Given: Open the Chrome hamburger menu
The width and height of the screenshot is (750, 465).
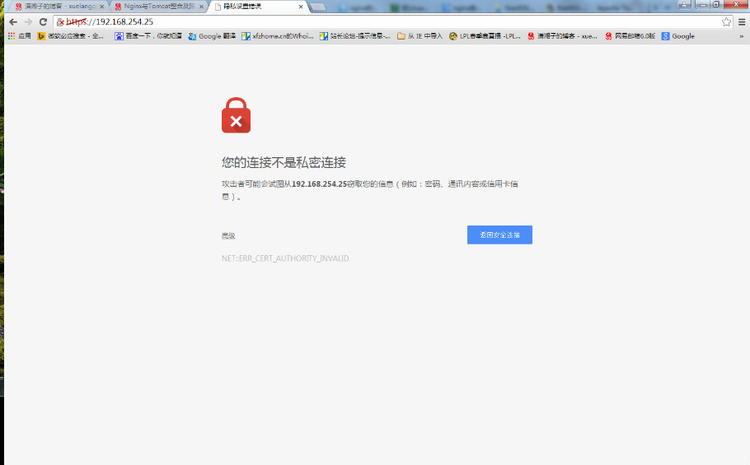Looking at the screenshot, I should click(x=742, y=22).
